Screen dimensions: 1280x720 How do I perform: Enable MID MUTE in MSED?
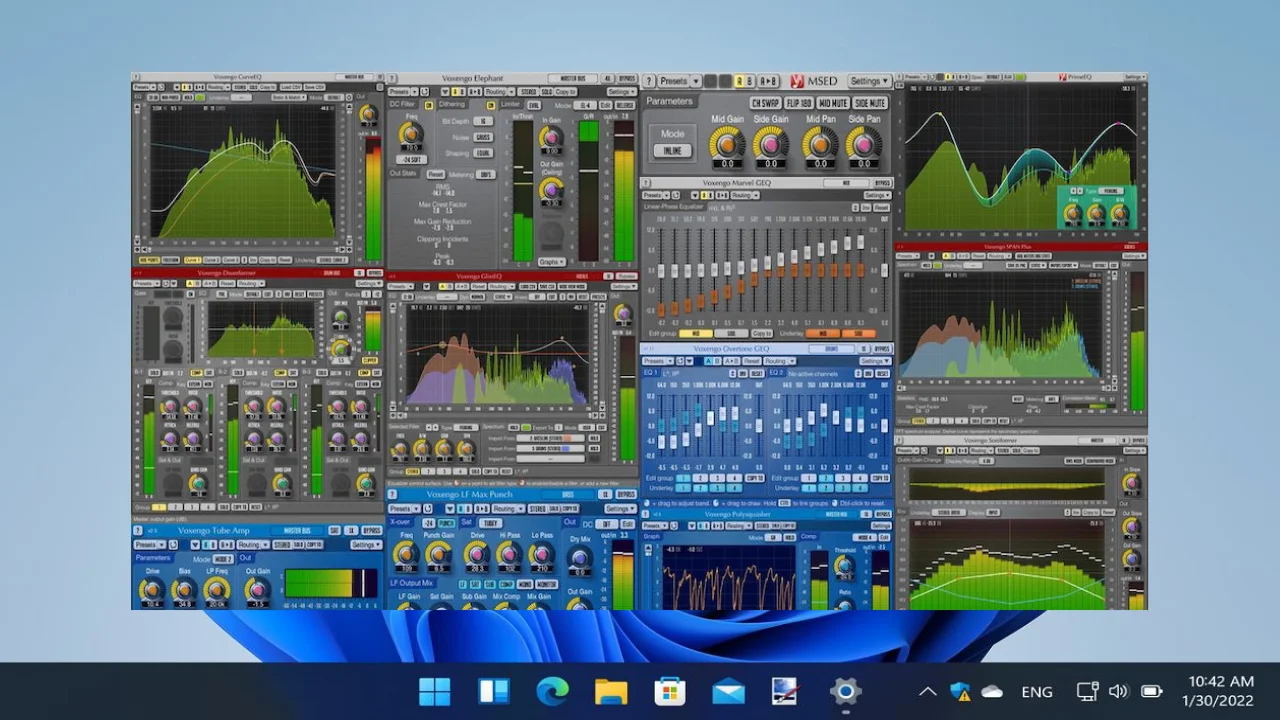(x=833, y=103)
